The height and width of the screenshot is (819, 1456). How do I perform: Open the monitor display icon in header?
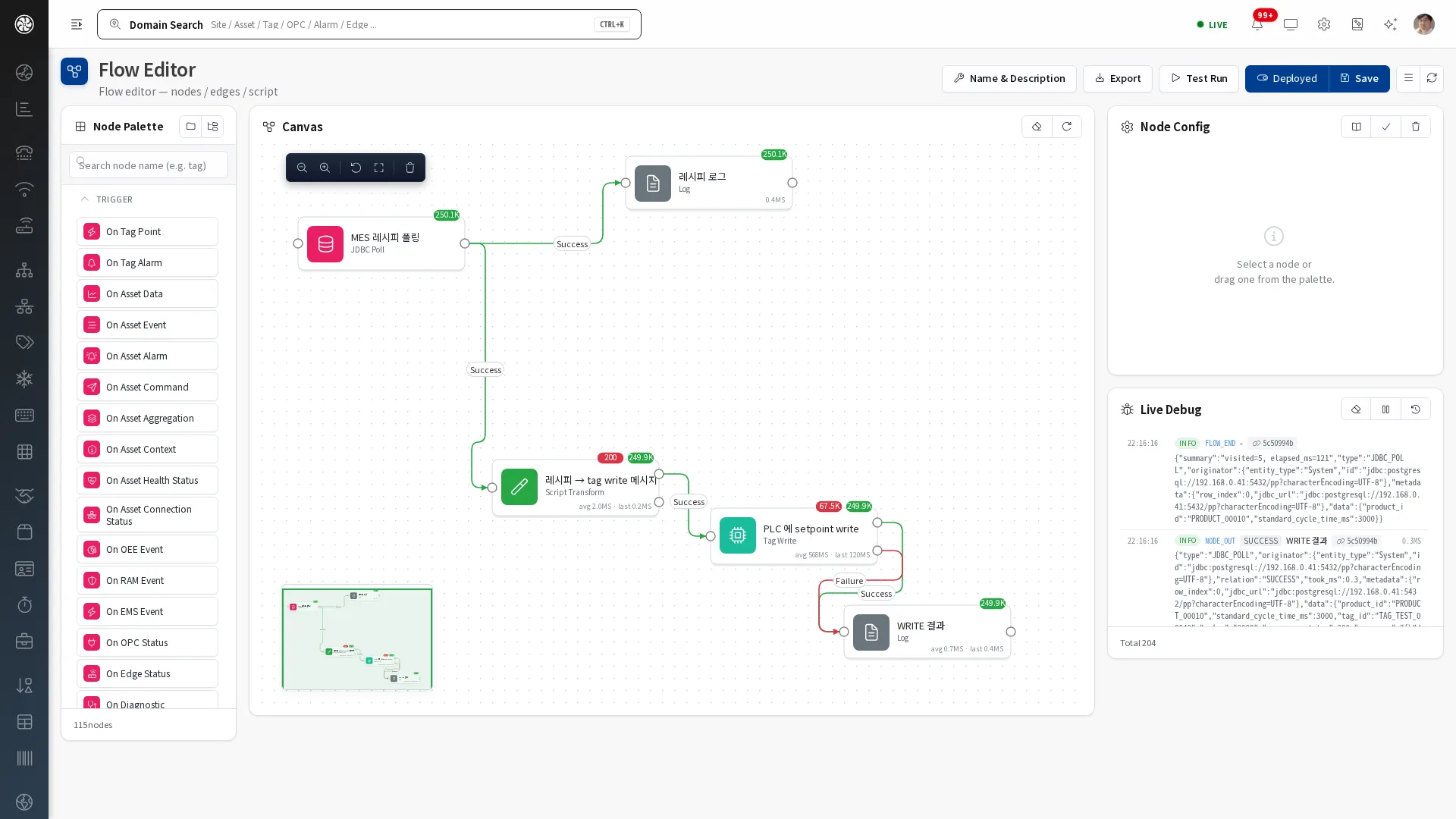pyautogui.click(x=1291, y=24)
